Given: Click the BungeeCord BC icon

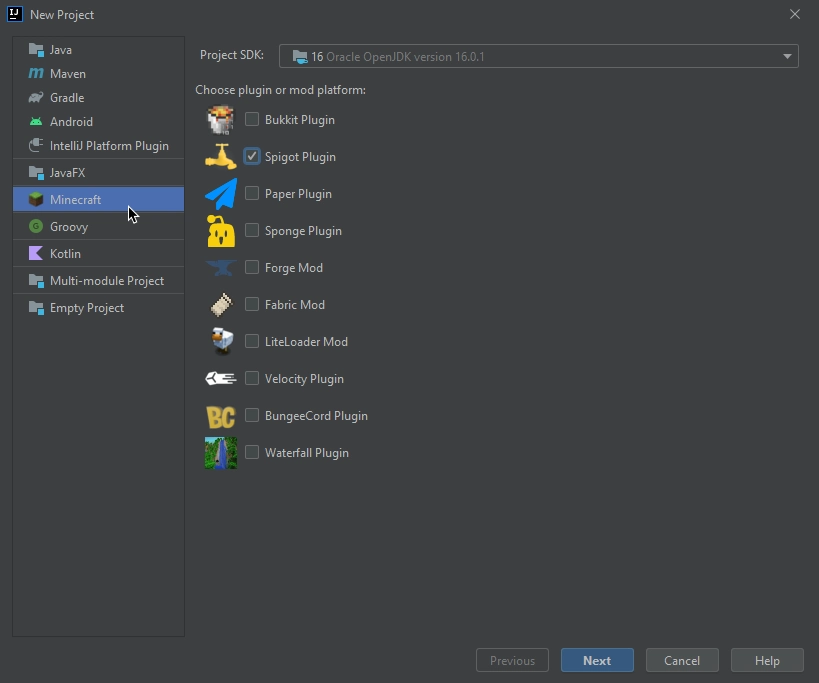Looking at the screenshot, I should [x=220, y=416].
